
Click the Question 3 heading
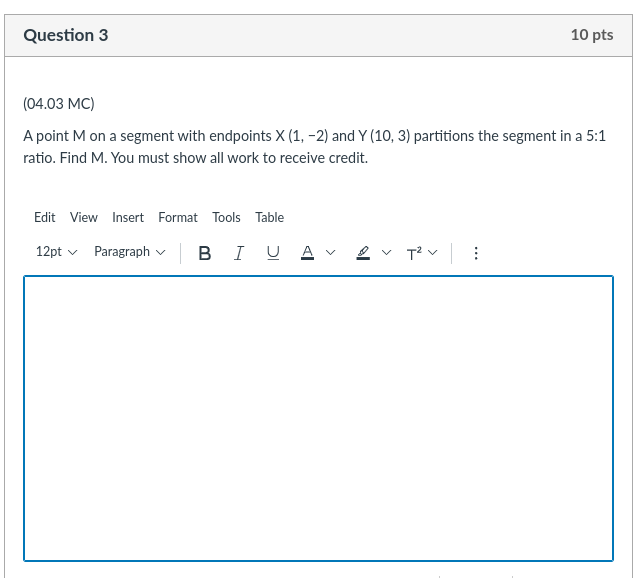pos(66,35)
